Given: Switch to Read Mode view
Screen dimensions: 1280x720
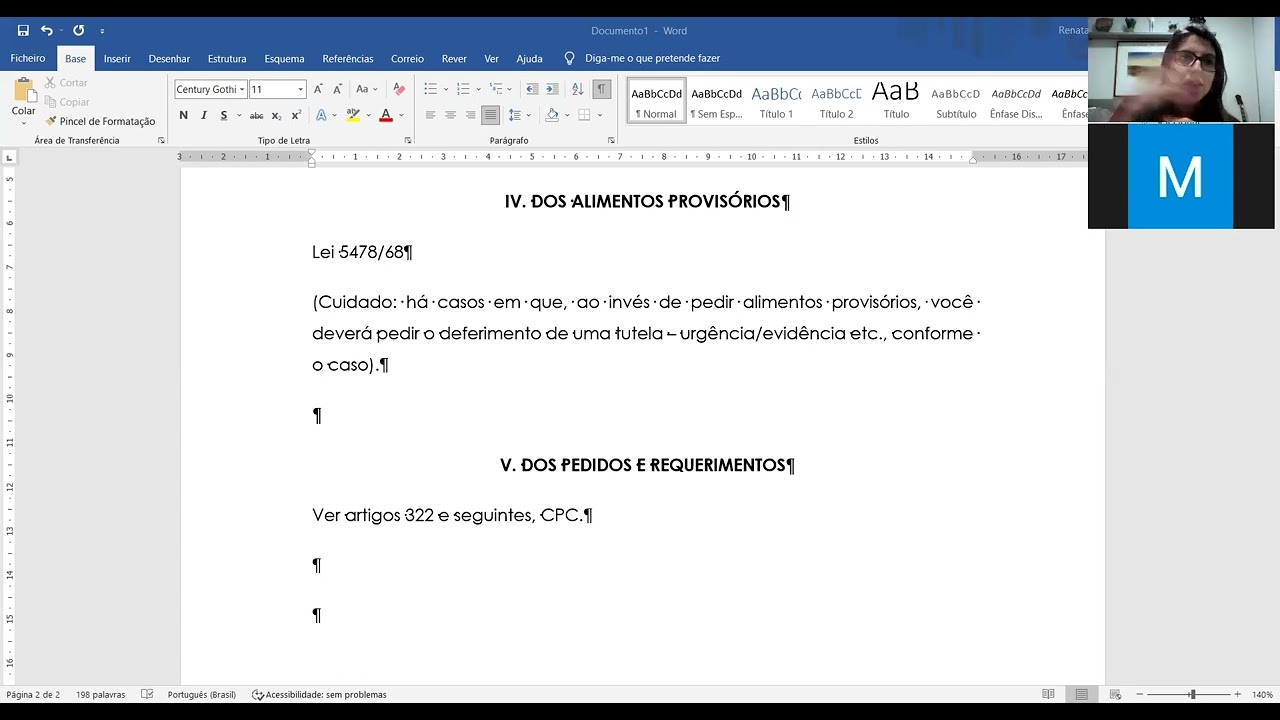Looking at the screenshot, I should [x=1048, y=694].
